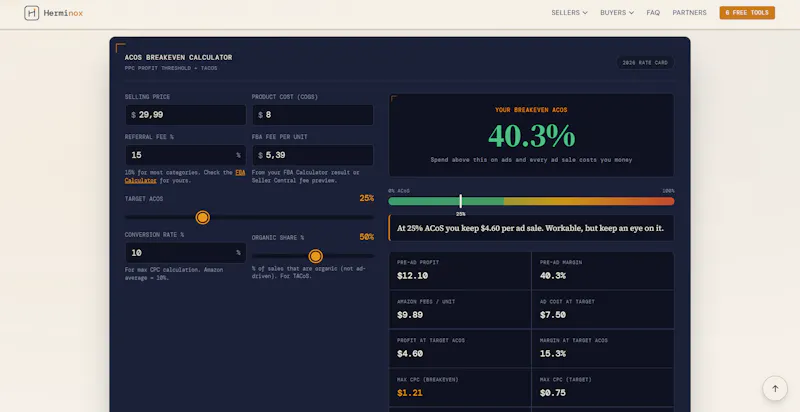Click the scroll-to-top arrow button
800x412 pixels.
[x=775, y=389]
